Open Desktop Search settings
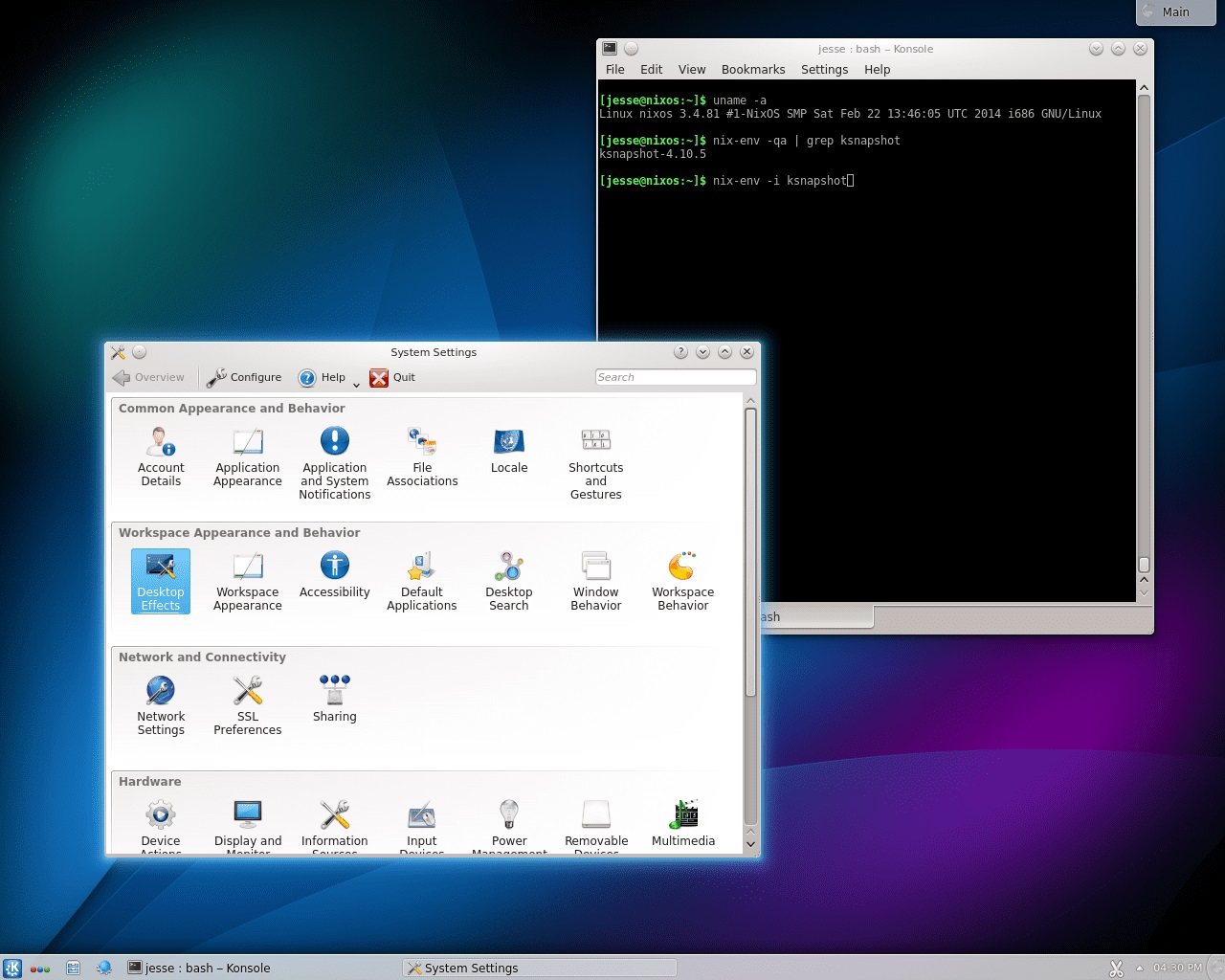Viewport: 1225px width, 980px height. pos(509,581)
